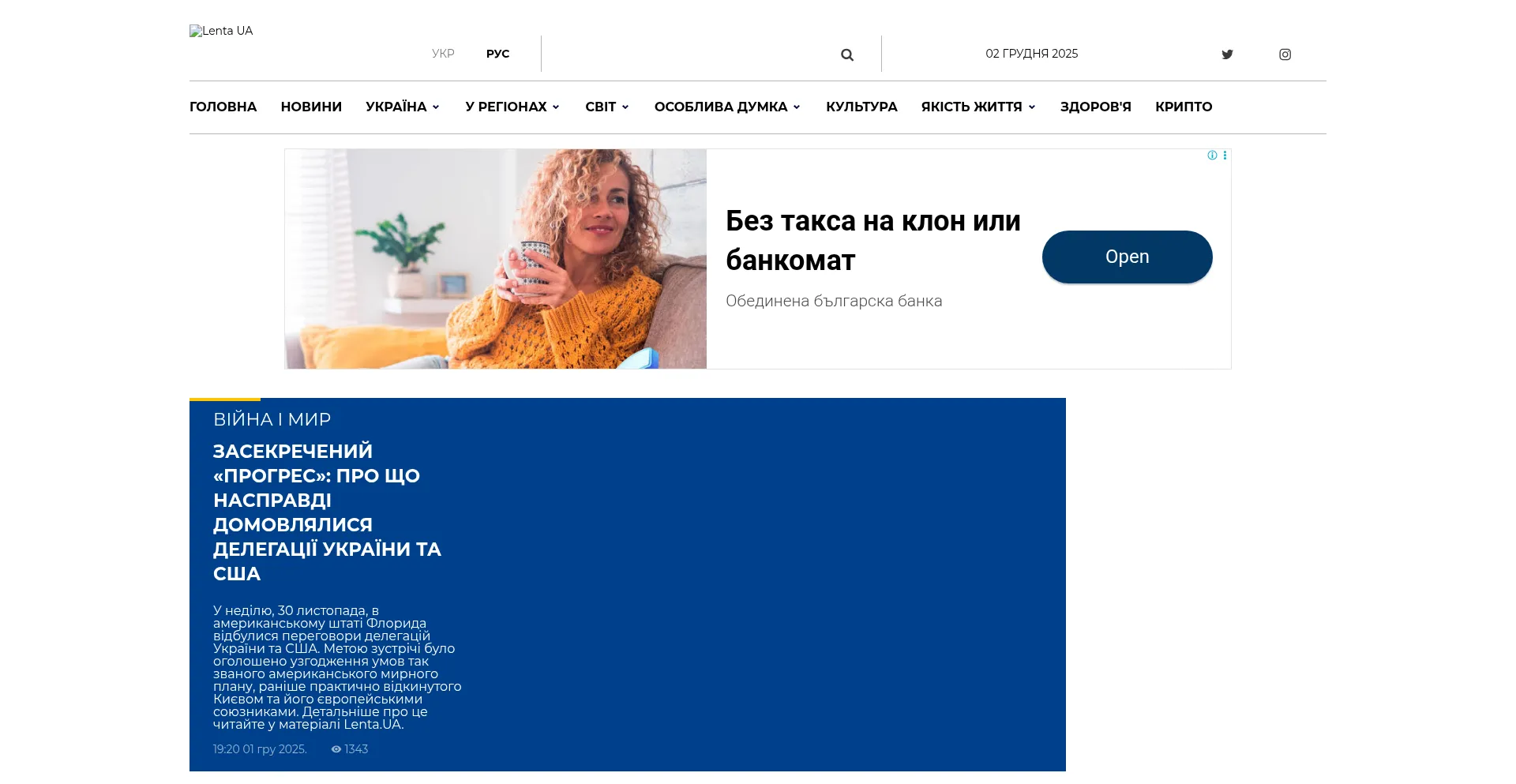Go to the НОВИНИ menu item
Image resolution: width=1516 pixels, height=784 pixels.
pyautogui.click(x=311, y=107)
